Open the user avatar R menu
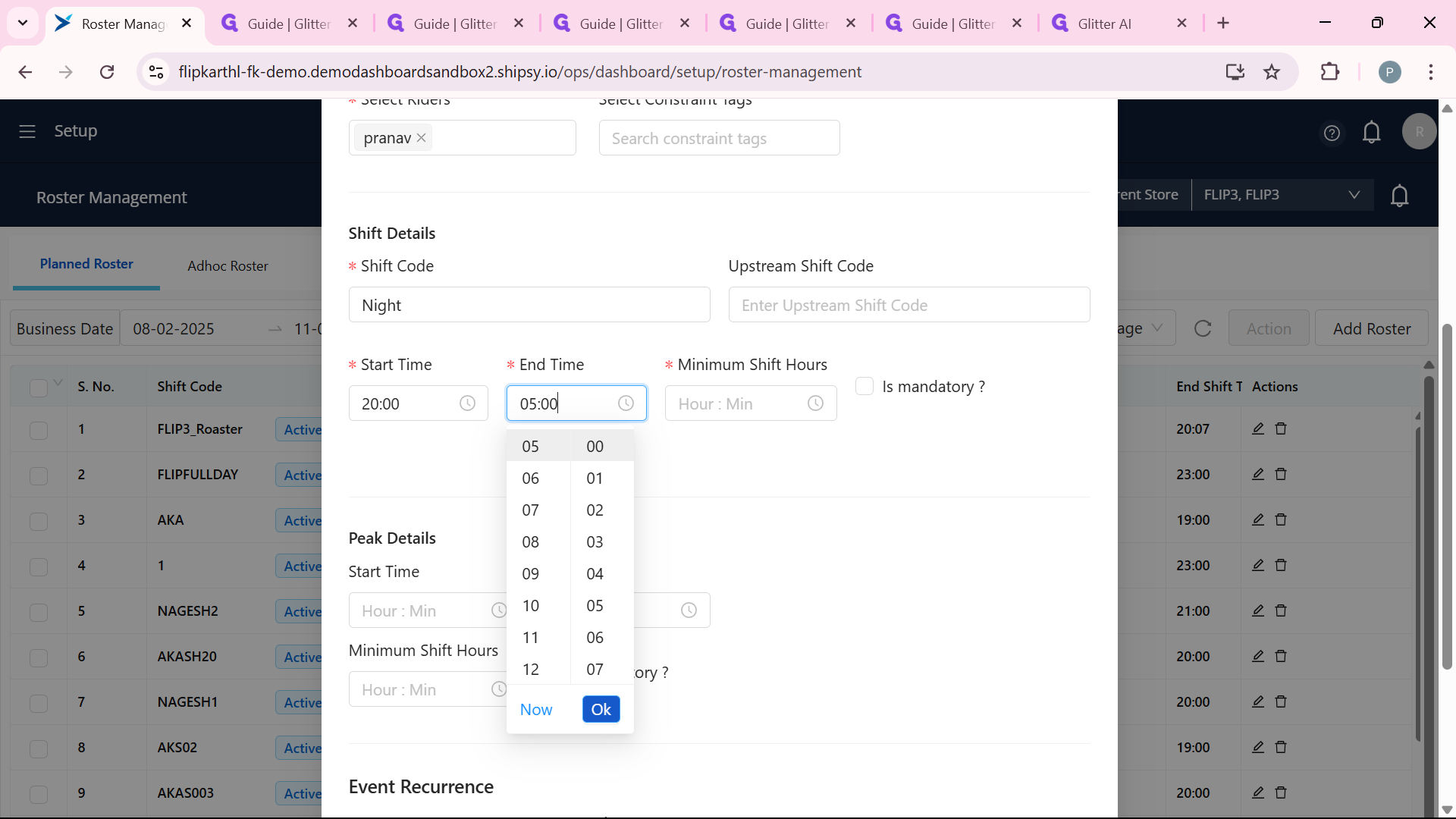Screen dimensions: 1456x819 pyautogui.click(x=1419, y=131)
